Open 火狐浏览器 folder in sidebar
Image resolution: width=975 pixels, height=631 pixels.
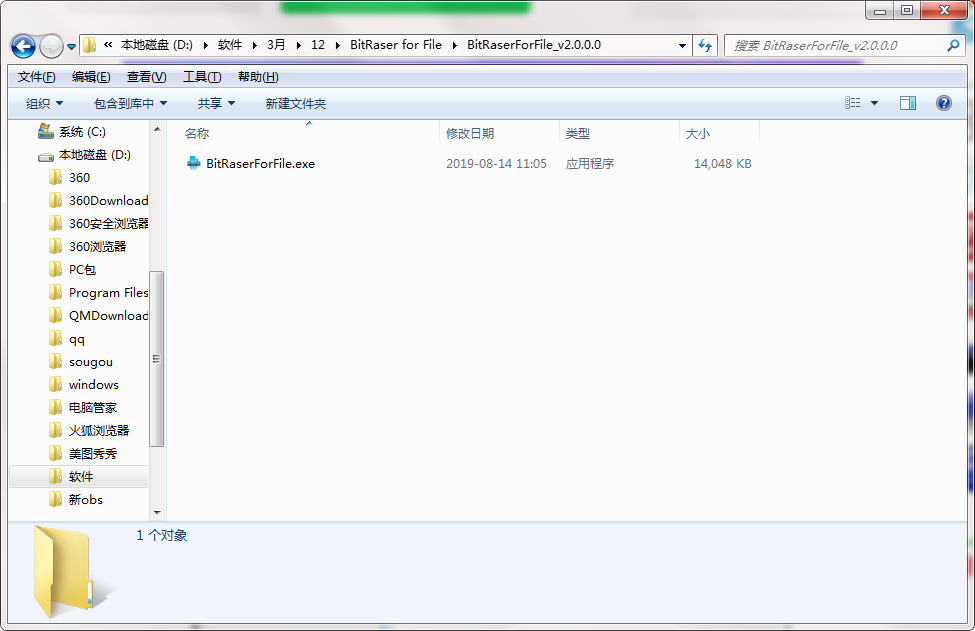click(99, 431)
